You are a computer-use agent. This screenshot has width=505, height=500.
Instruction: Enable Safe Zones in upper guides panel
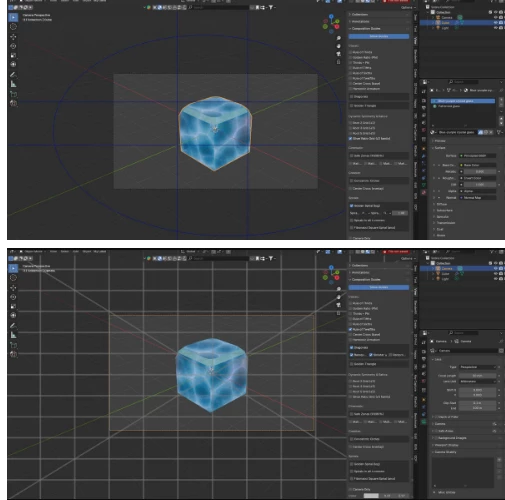[352, 156]
